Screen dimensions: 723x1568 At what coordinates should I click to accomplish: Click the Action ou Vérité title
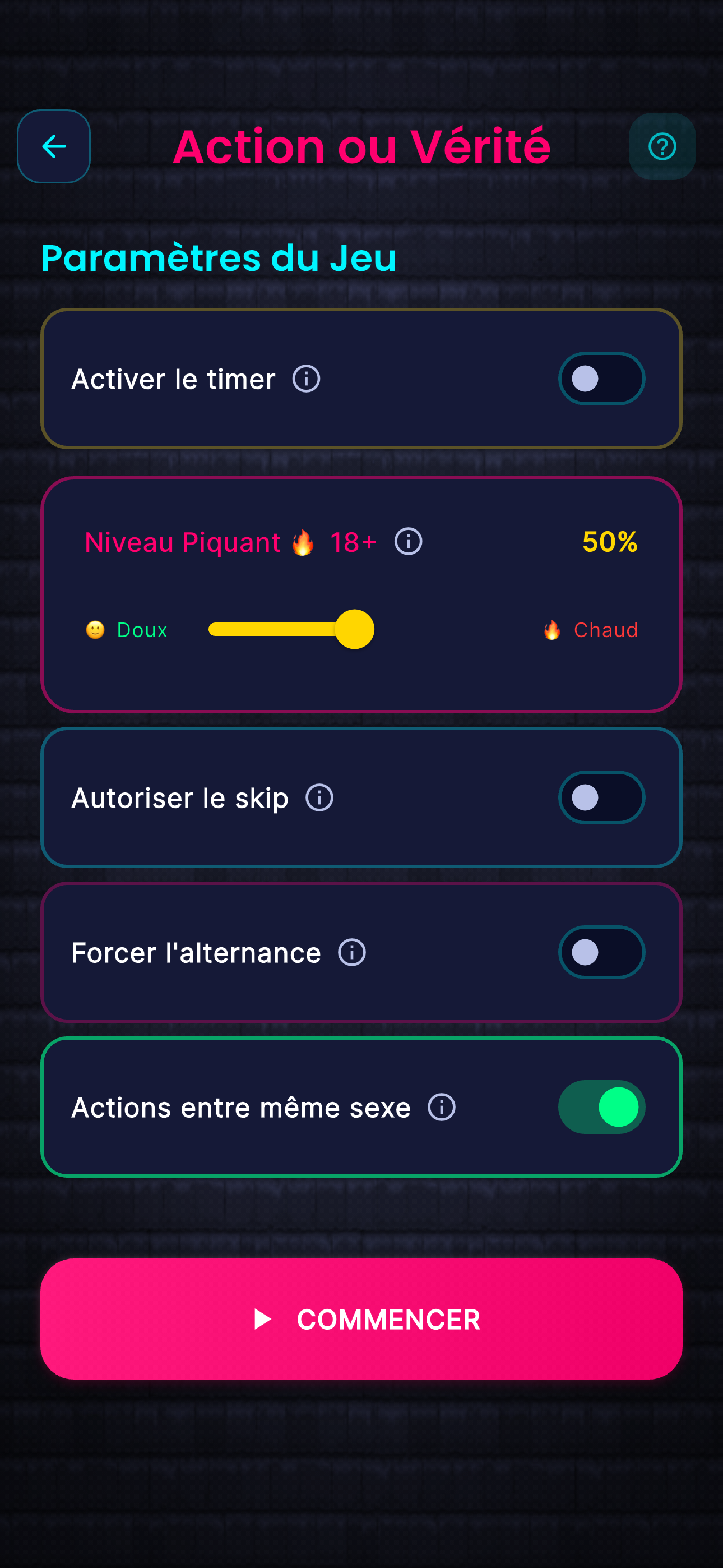coord(362,146)
